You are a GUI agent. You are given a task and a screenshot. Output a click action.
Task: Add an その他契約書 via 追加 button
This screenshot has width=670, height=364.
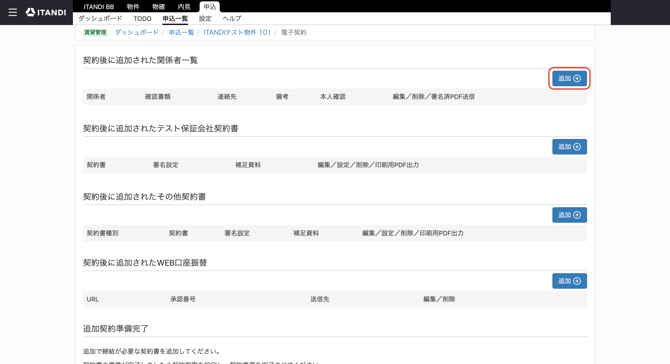pyautogui.click(x=569, y=215)
